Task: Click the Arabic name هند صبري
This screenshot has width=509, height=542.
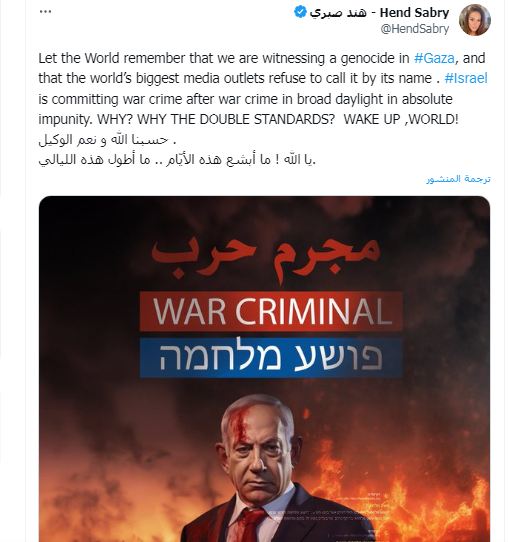Action: (338, 13)
